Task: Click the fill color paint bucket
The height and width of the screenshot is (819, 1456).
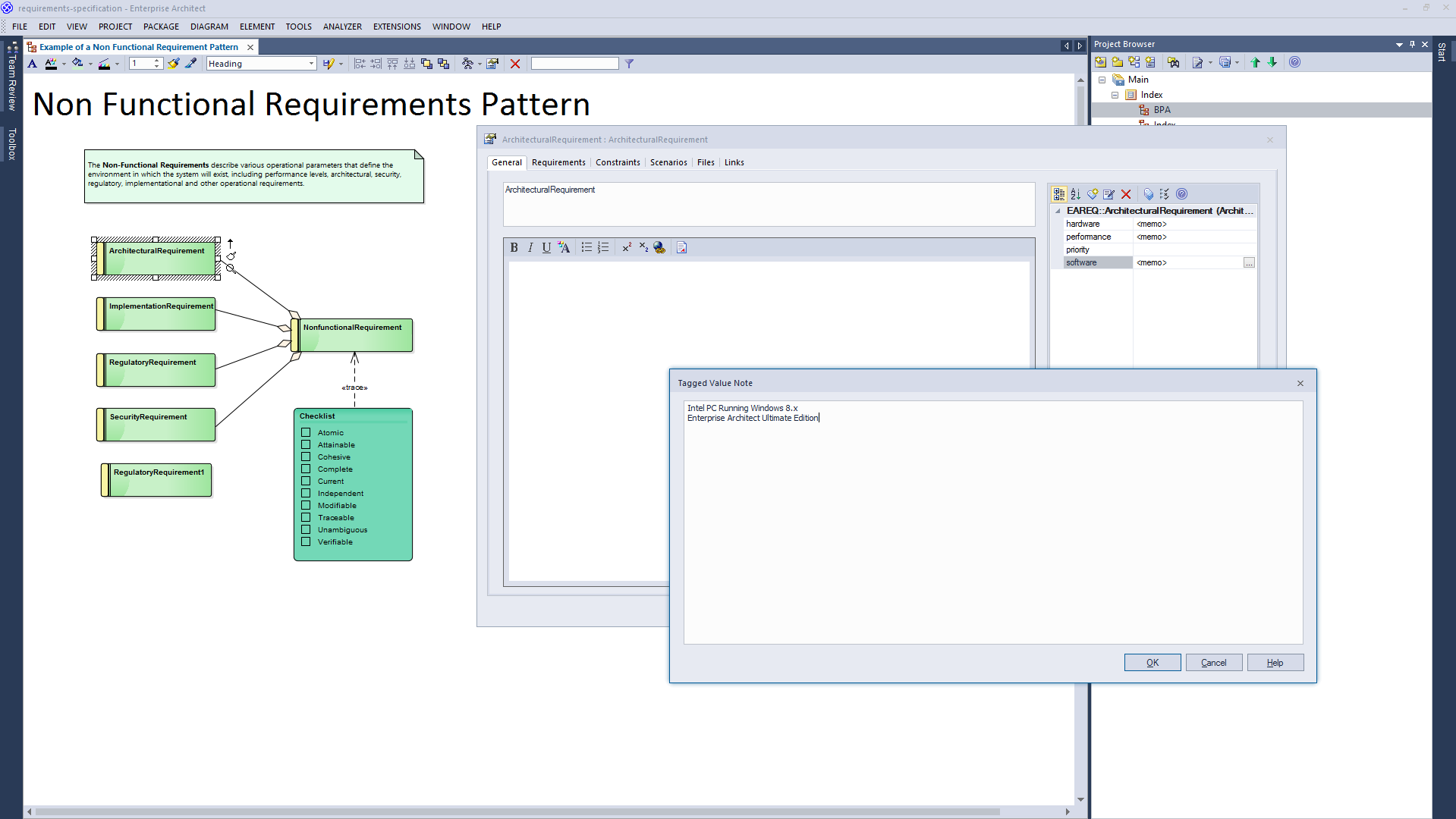Action: (77, 64)
